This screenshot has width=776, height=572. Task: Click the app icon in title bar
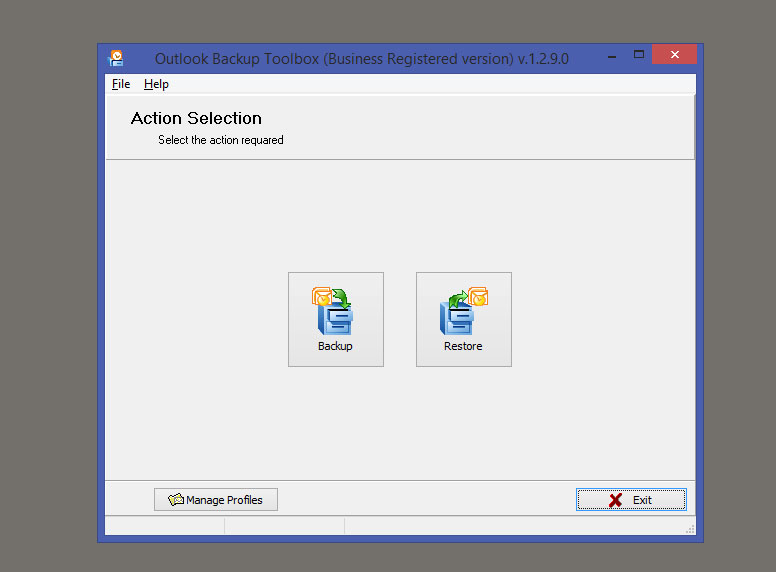(116, 58)
